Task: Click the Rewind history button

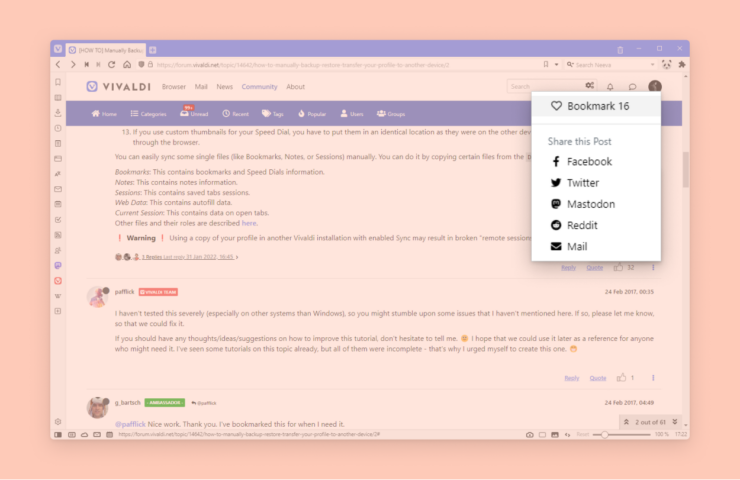Action: pos(86,65)
